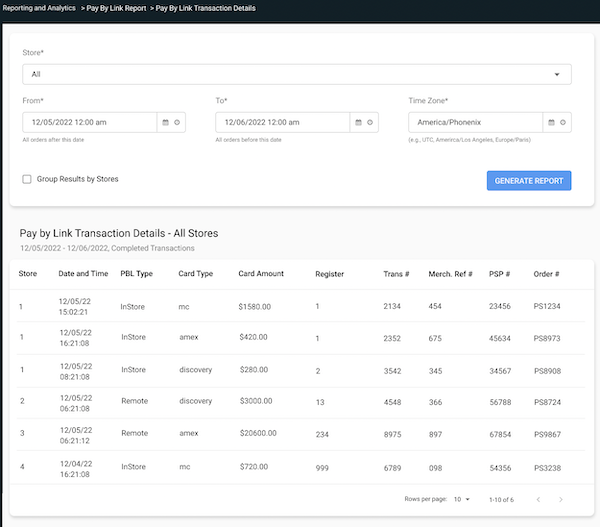This screenshot has width=600, height=527.
Task: Go to previous results page arrow
Action: click(538, 499)
